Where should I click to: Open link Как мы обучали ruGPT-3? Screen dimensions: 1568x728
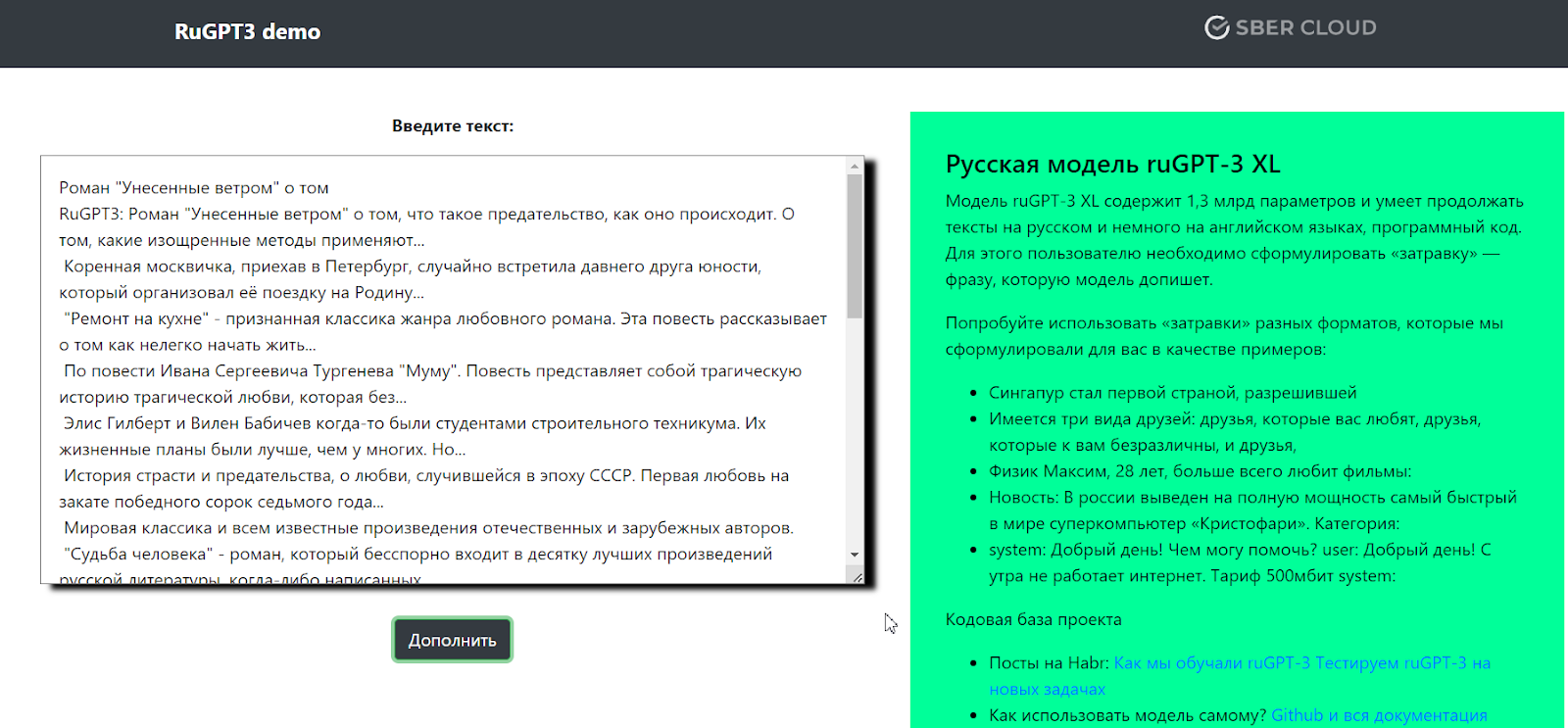(1212, 663)
